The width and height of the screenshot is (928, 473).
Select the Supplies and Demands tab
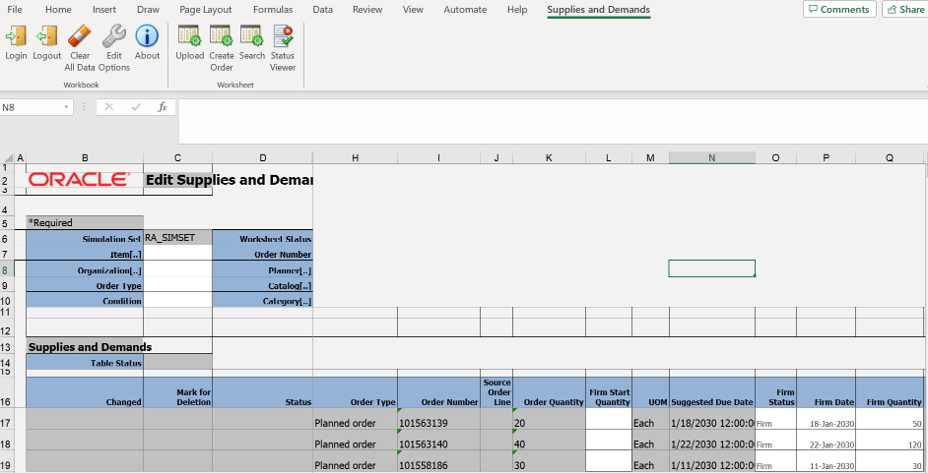(x=598, y=9)
